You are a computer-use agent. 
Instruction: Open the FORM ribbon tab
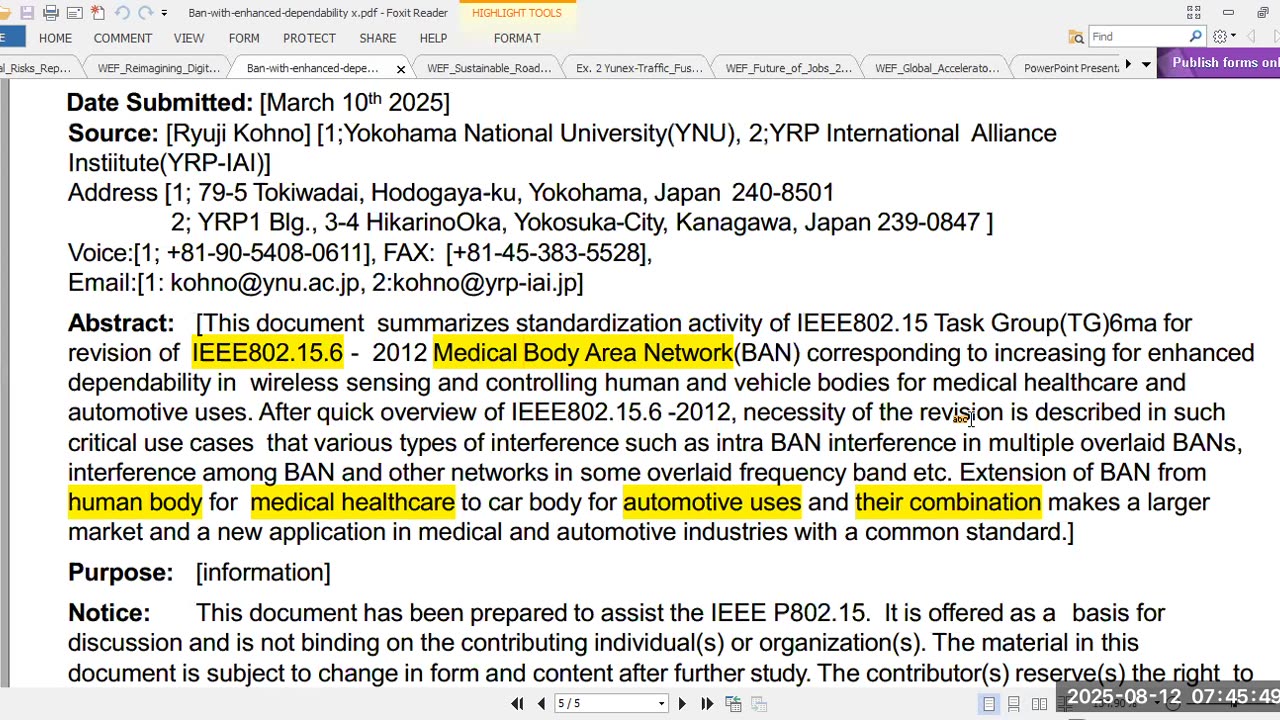click(244, 38)
